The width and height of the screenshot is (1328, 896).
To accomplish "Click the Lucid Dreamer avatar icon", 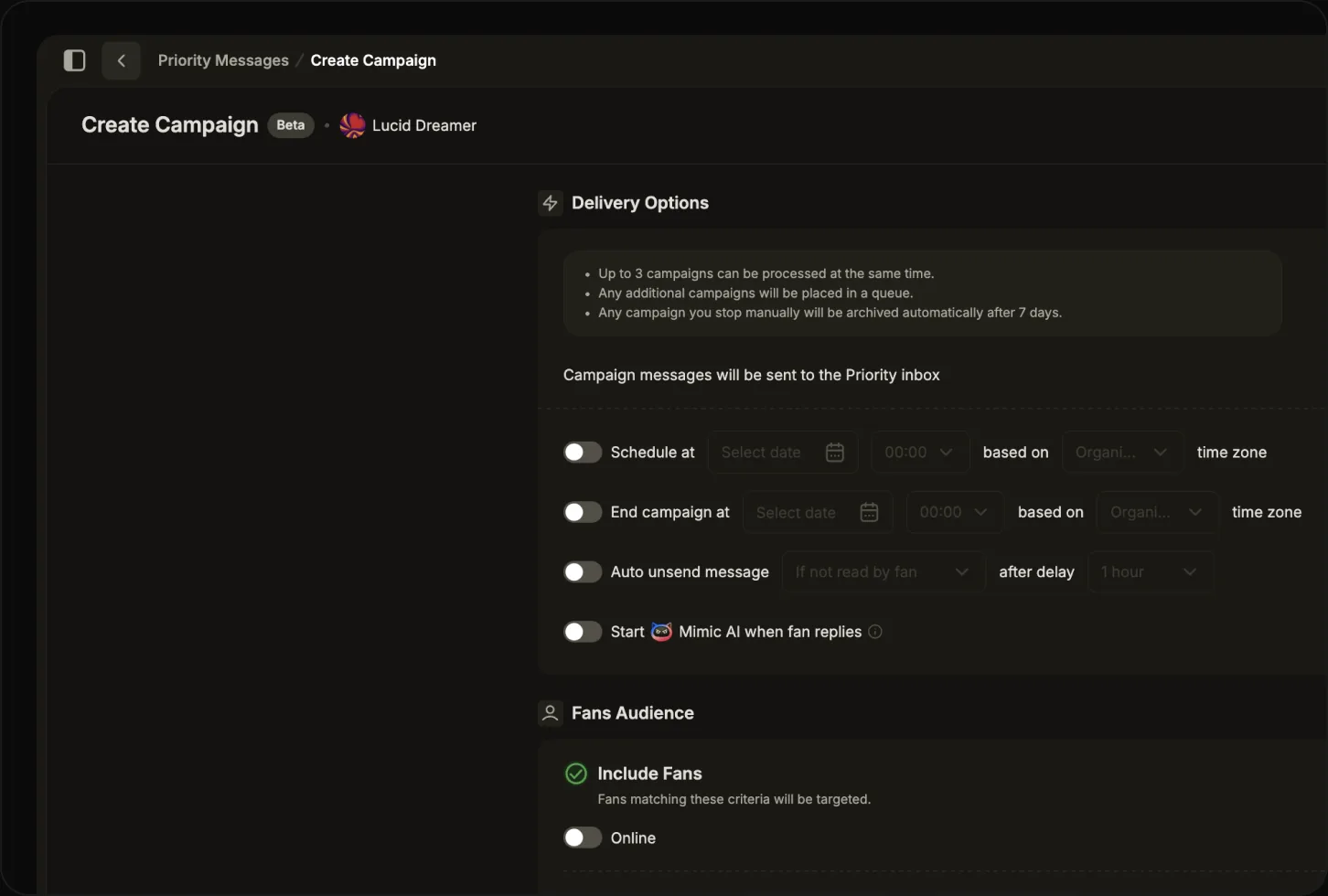I will point(352,125).
